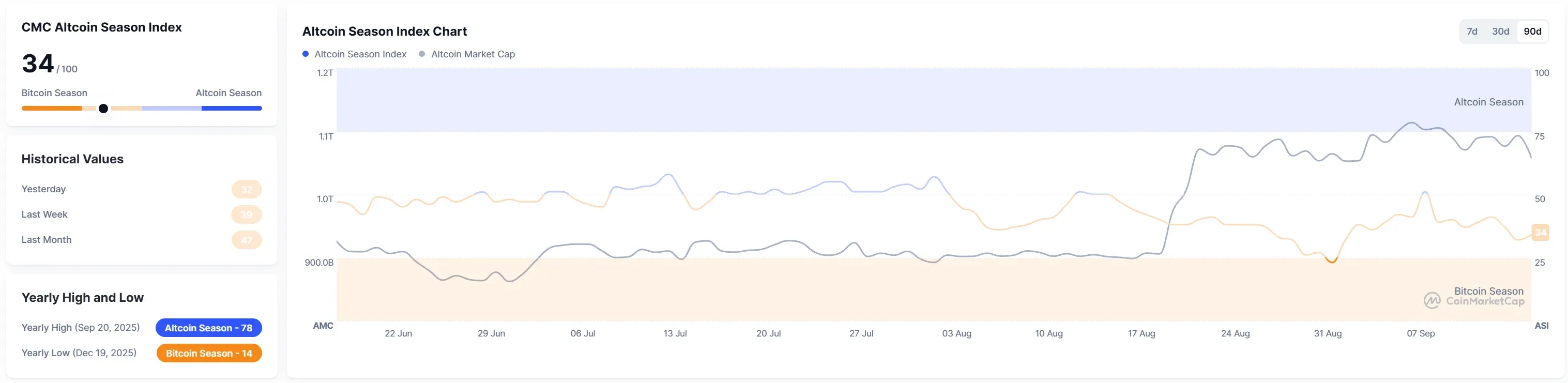Toggle the Altcoin Season Index legend
1568x383 pixels.
[x=354, y=54]
